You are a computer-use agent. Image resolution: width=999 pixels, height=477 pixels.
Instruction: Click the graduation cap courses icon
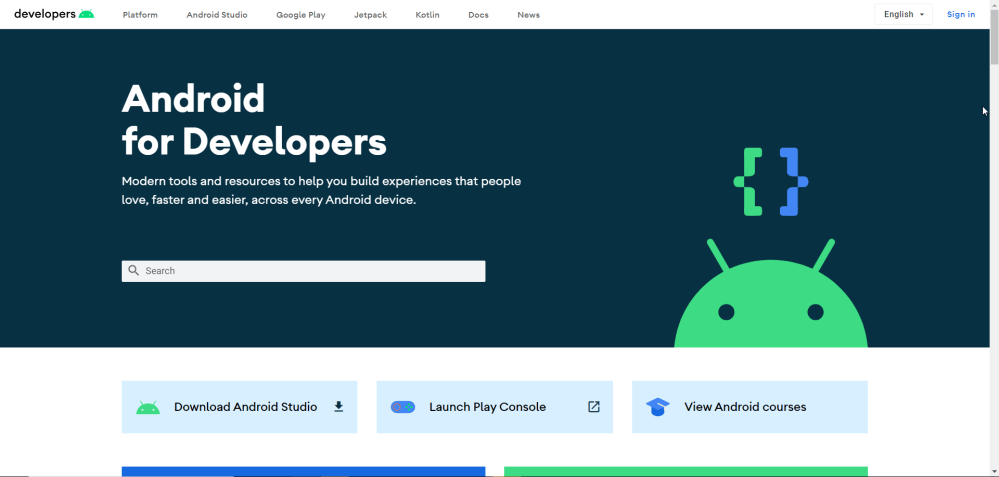pos(658,407)
